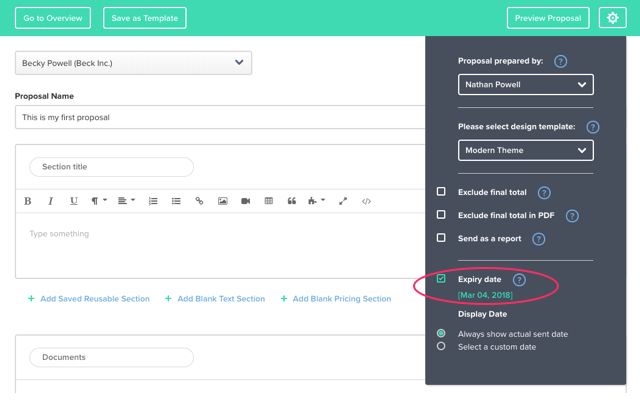
Task: Open the Becky Powell client dropdown
Action: 133,63
